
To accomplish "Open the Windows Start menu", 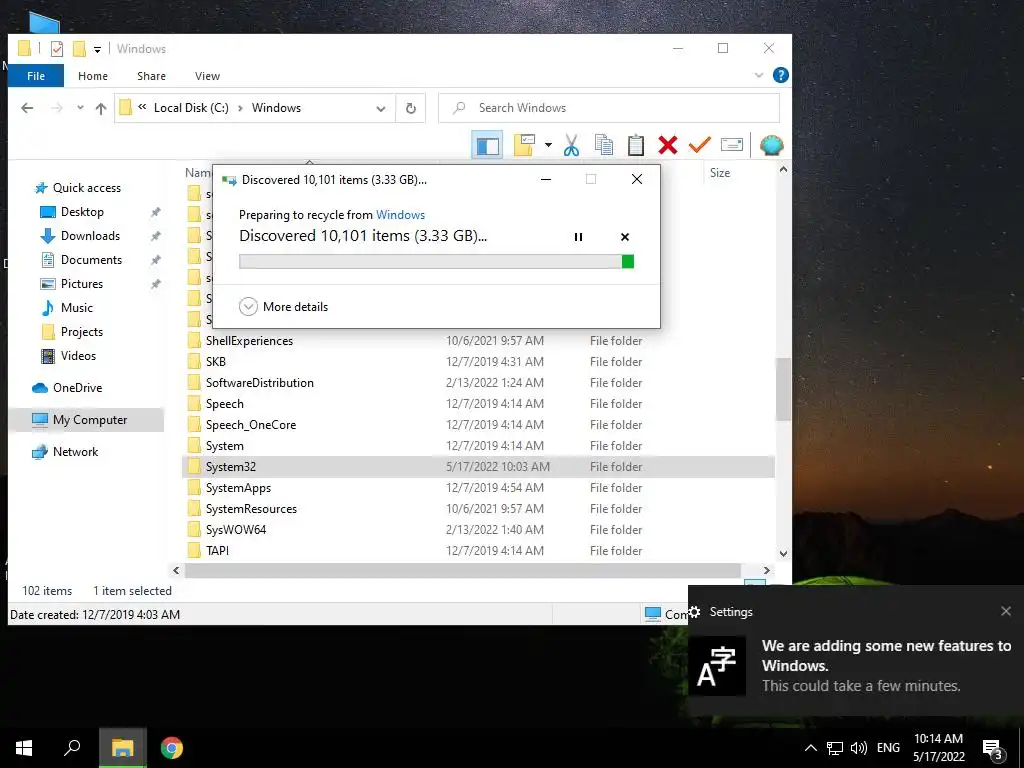I will pyautogui.click(x=24, y=748).
